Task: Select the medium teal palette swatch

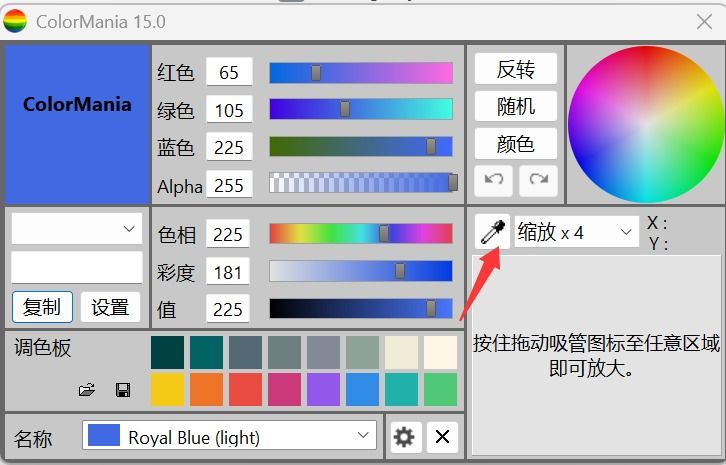Action: [x=207, y=352]
